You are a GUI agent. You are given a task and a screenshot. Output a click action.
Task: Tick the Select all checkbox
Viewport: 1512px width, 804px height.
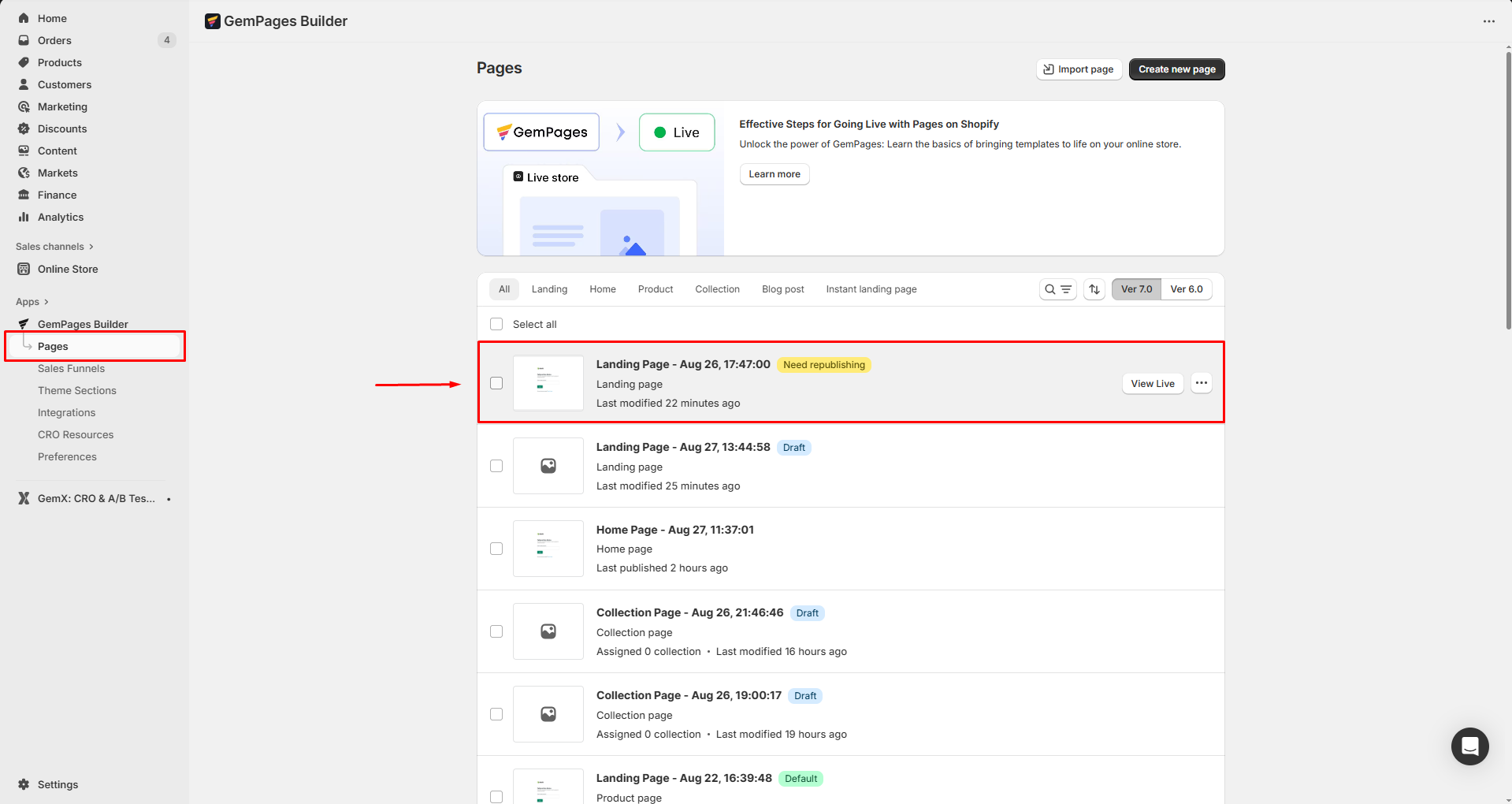pos(496,324)
